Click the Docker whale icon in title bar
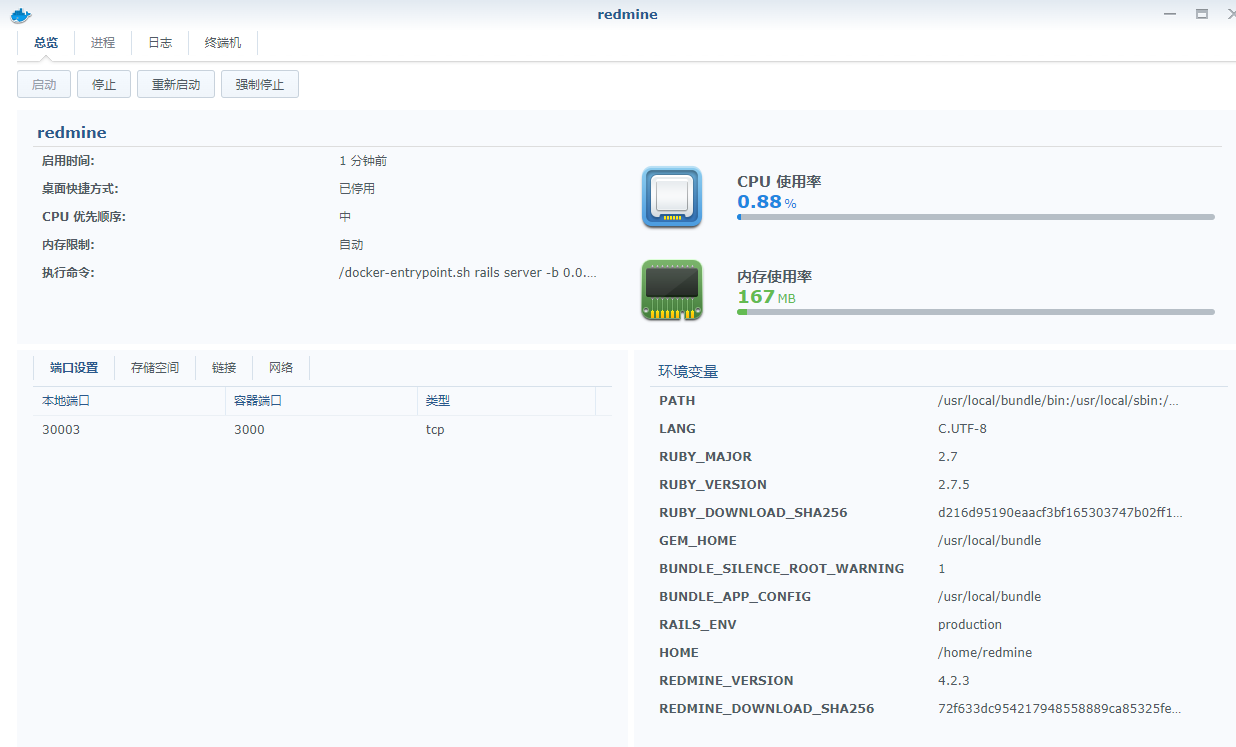This screenshot has height=747, width=1236. (x=20, y=15)
